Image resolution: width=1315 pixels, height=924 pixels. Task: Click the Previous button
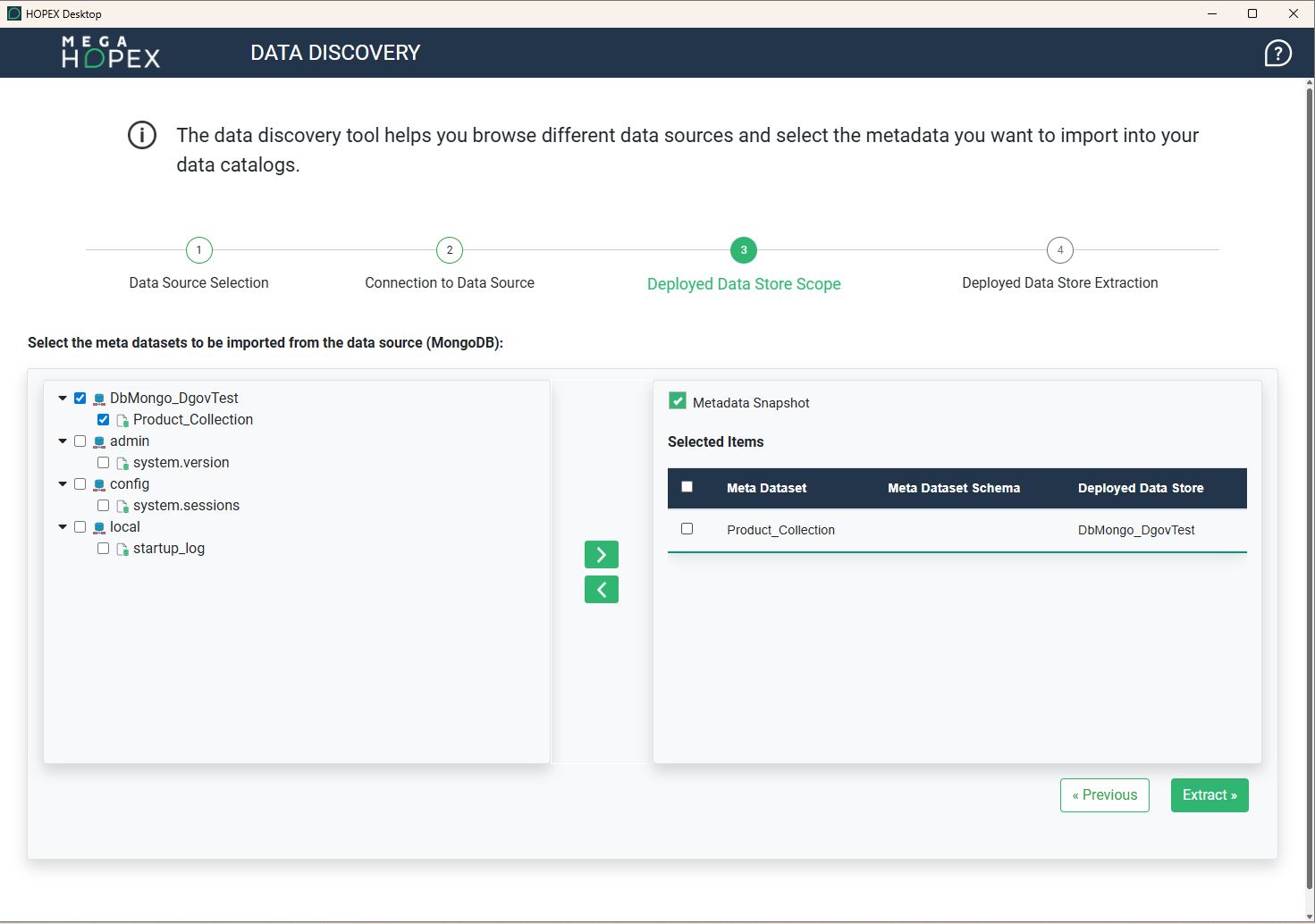[1104, 795]
